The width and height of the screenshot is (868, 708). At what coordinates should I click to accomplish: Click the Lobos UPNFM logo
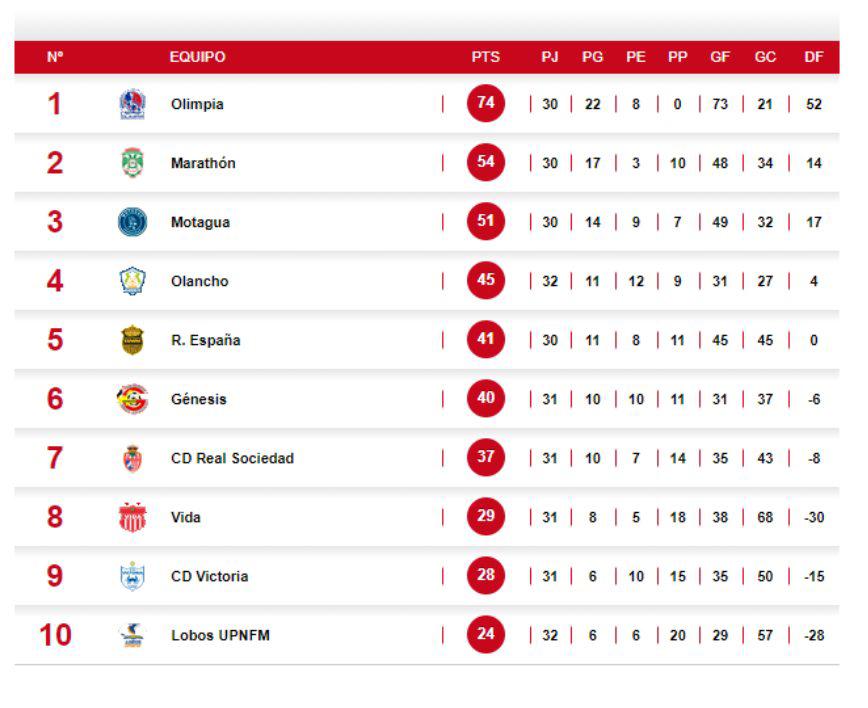pyautogui.click(x=132, y=635)
